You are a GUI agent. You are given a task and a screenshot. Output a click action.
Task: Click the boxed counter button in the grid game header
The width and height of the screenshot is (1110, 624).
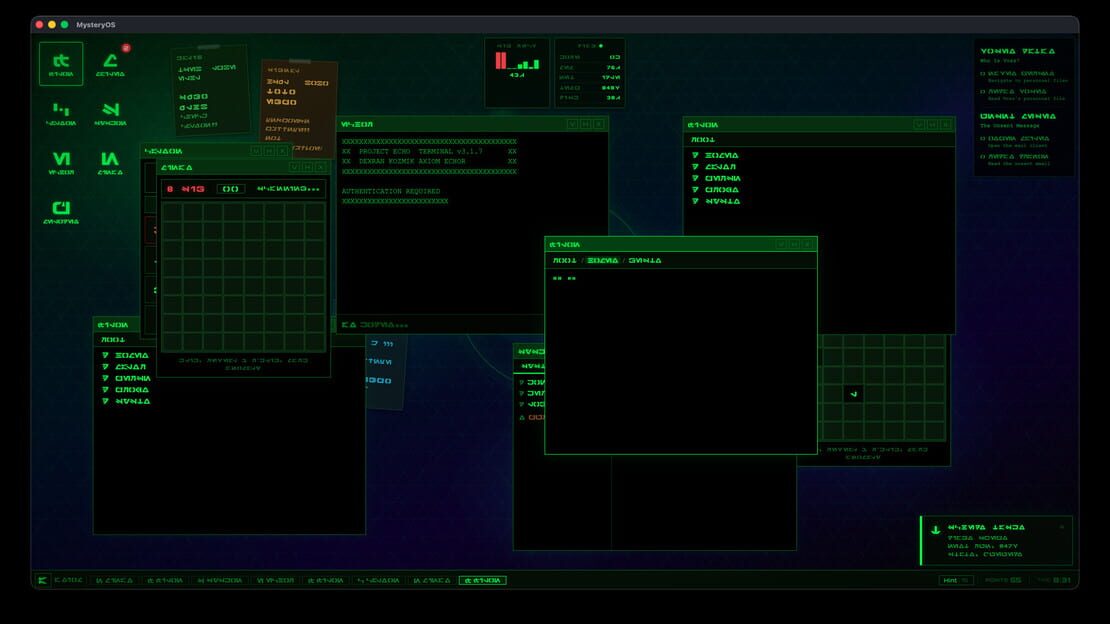pyautogui.click(x=230, y=189)
